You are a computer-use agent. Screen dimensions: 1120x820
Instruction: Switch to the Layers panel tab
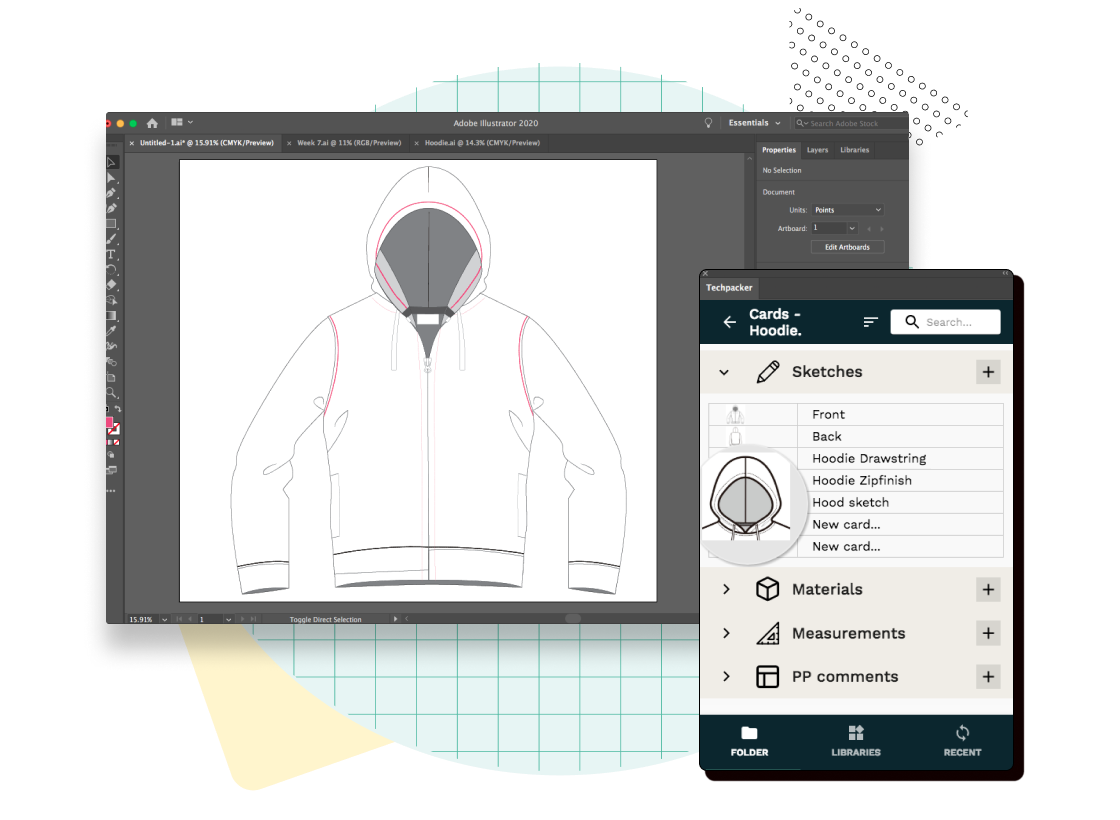tap(817, 150)
